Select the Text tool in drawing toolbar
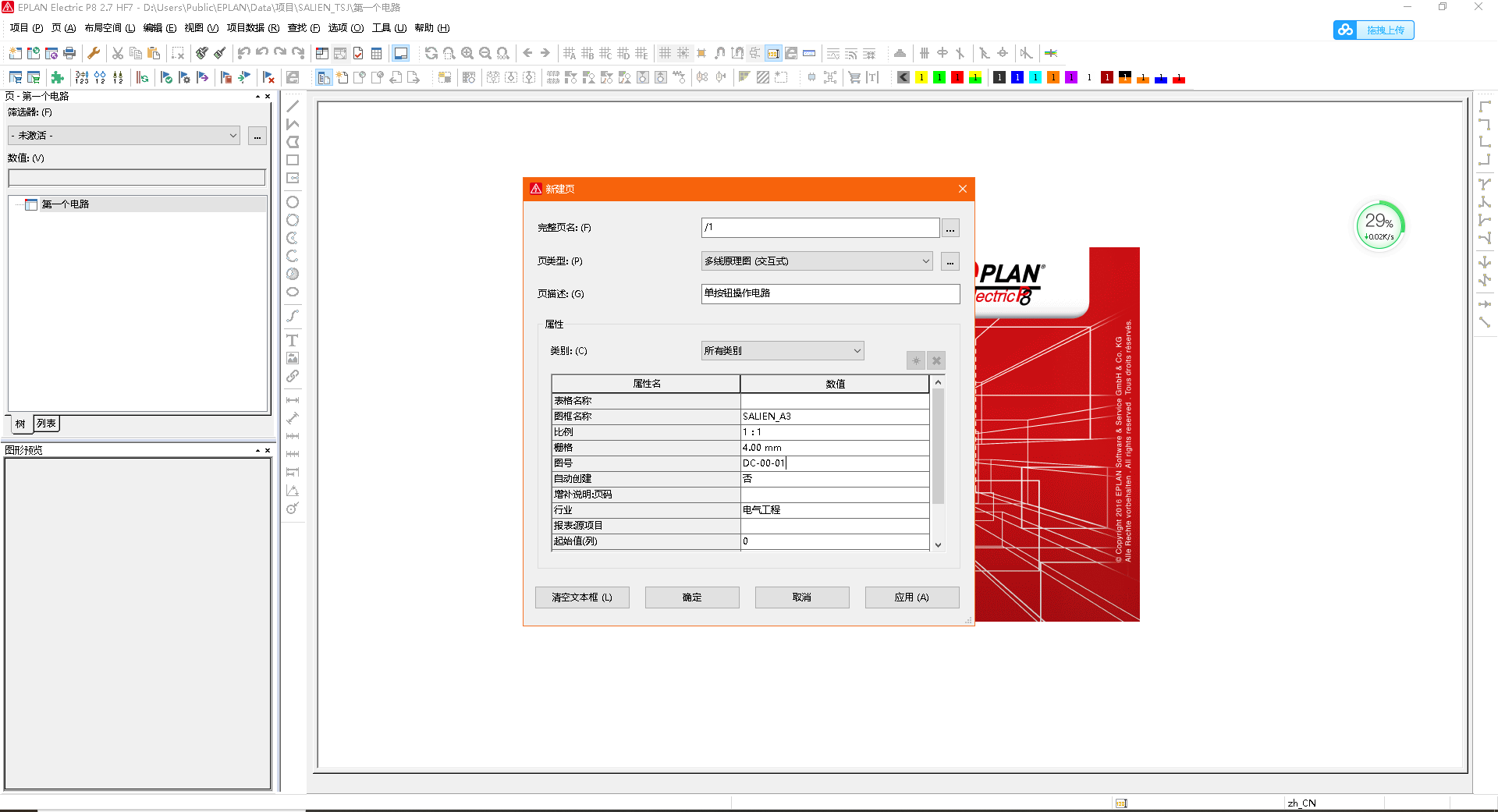 tap(293, 340)
